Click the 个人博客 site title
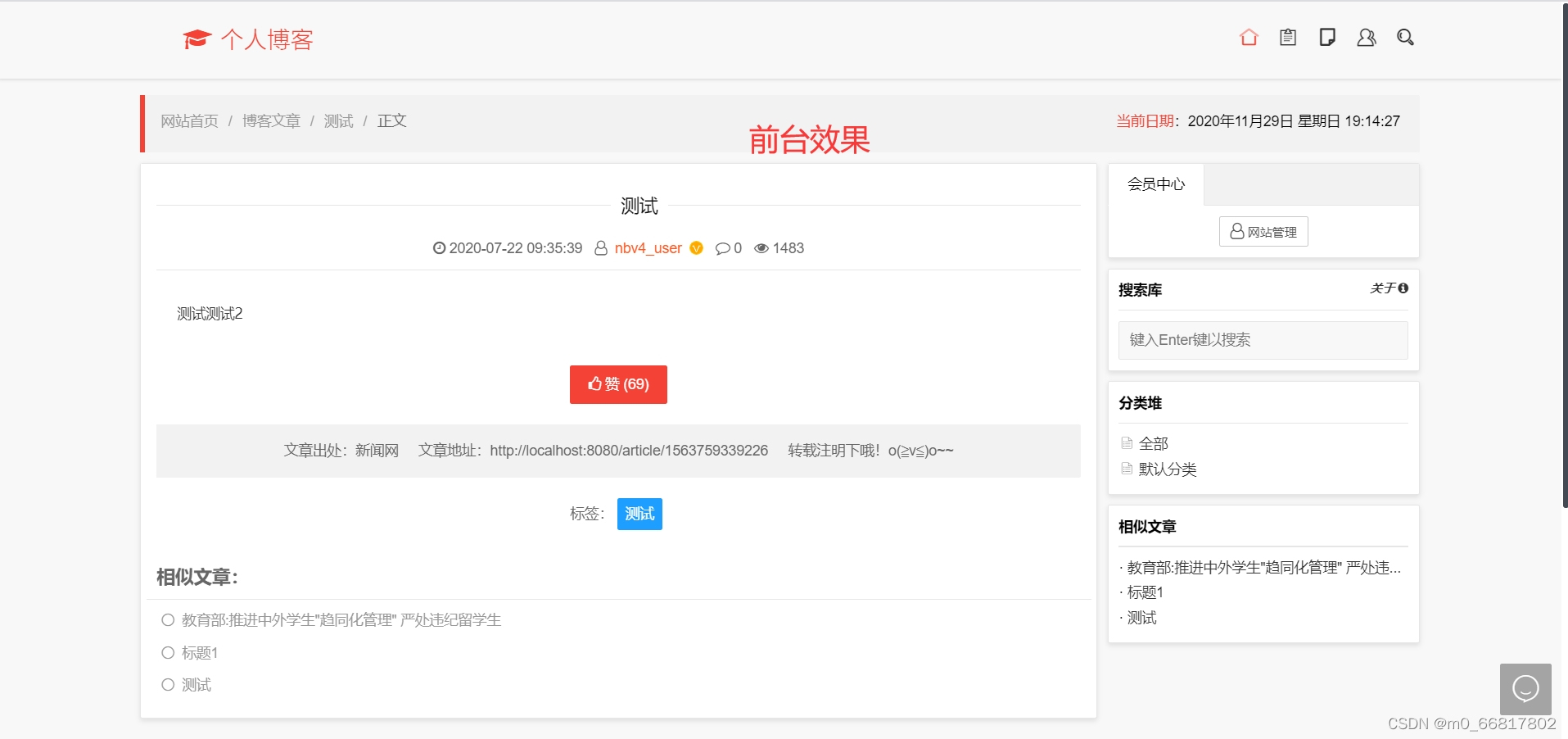 pos(267,39)
